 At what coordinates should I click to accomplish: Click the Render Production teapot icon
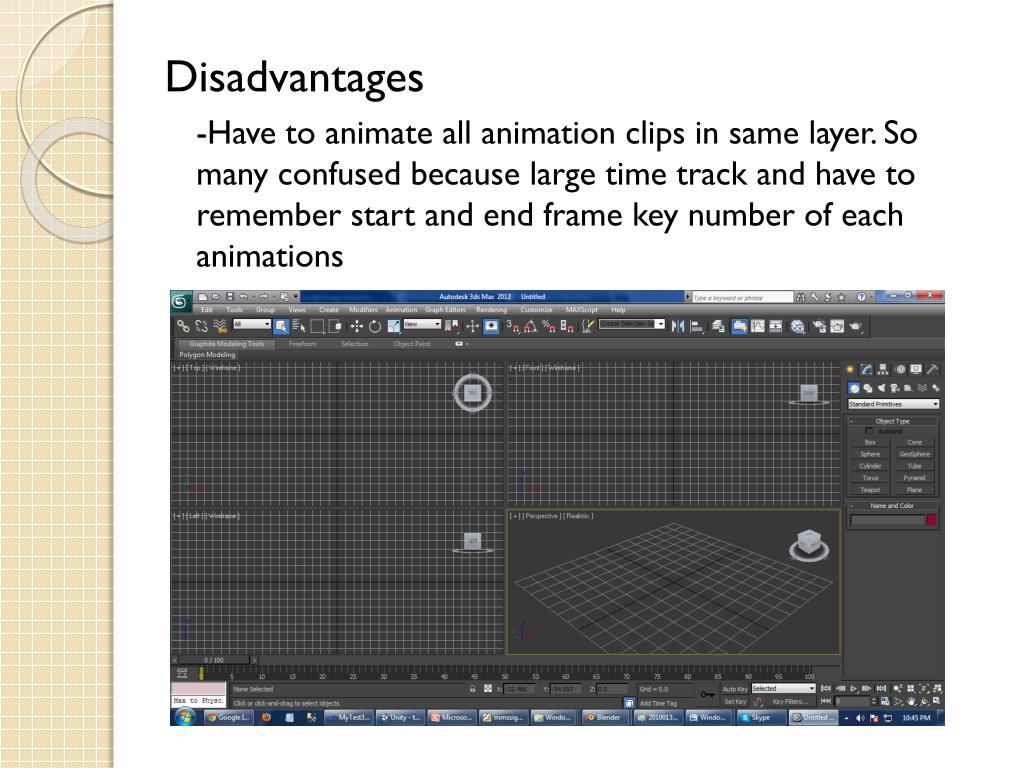click(x=856, y=325)
